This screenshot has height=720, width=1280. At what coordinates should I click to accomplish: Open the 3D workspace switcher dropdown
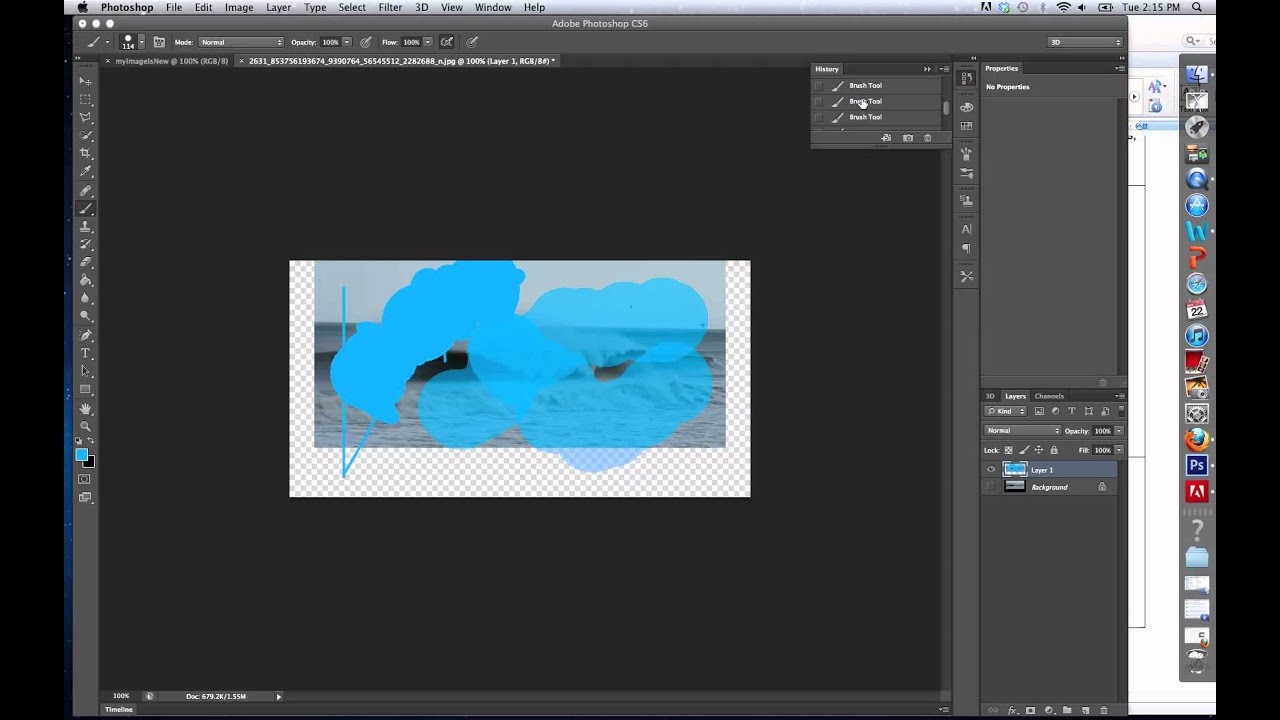click(x=1085, y=42)
